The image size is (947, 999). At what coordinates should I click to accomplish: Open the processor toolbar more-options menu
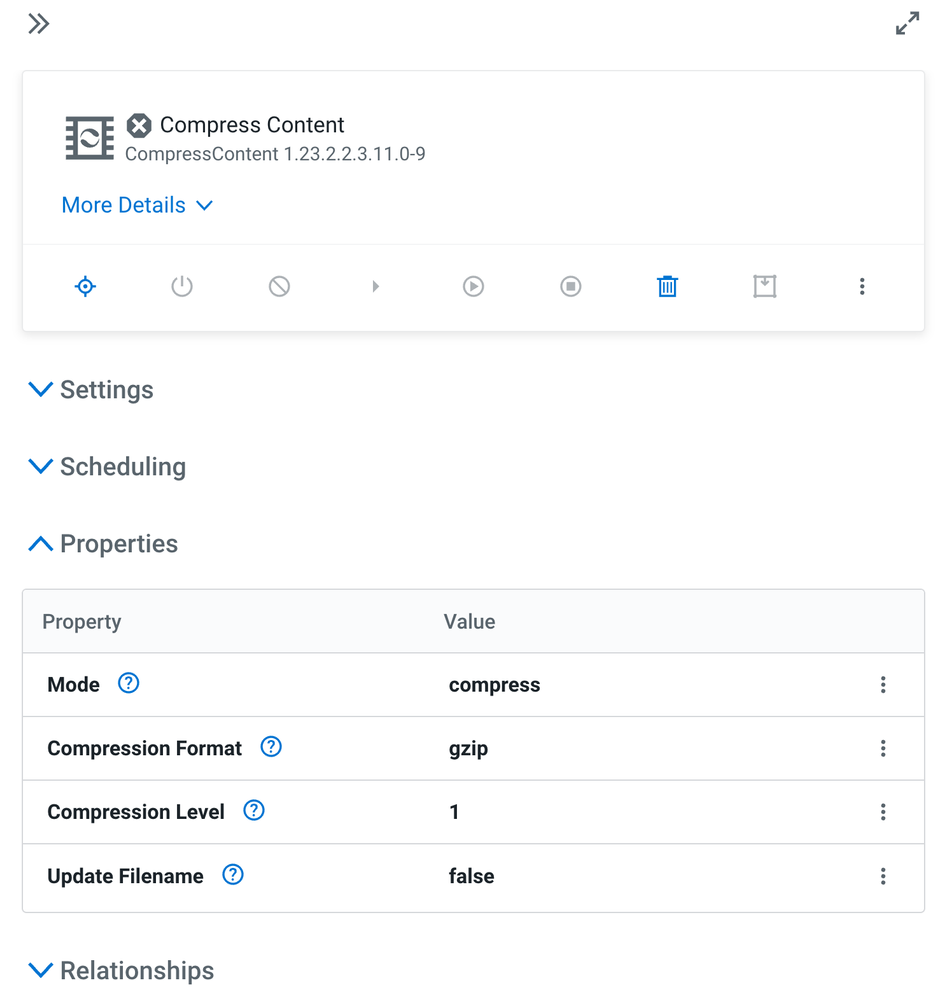[862, 287]
